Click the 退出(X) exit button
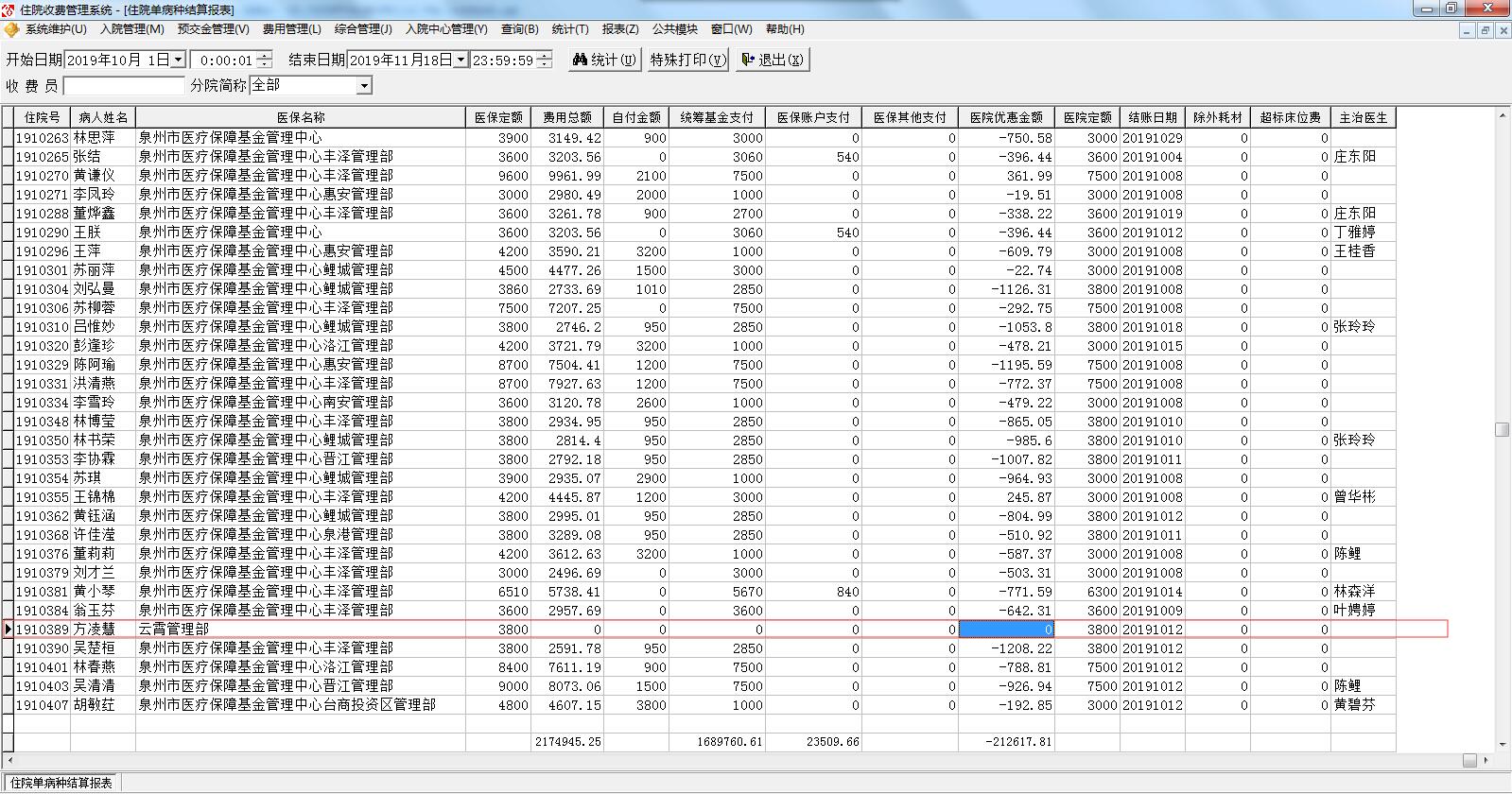This screenshot has width=1512, height=794. (773, 60)
